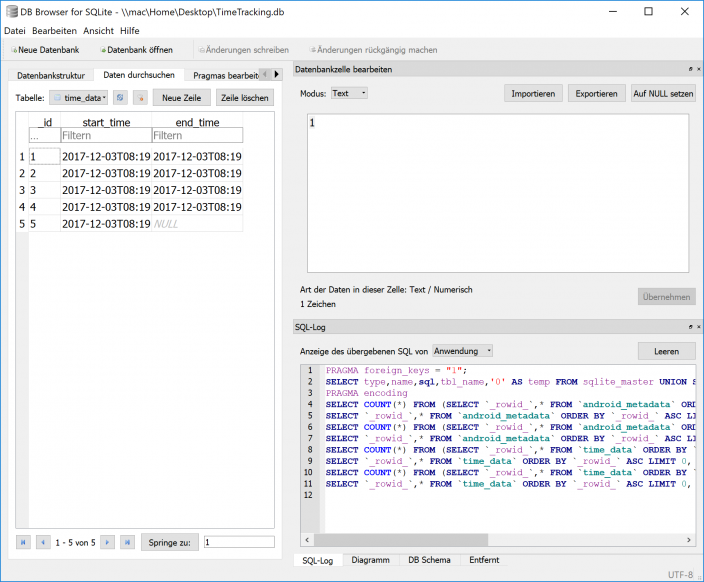Open the Bearbeiten menu

(54, 31)
